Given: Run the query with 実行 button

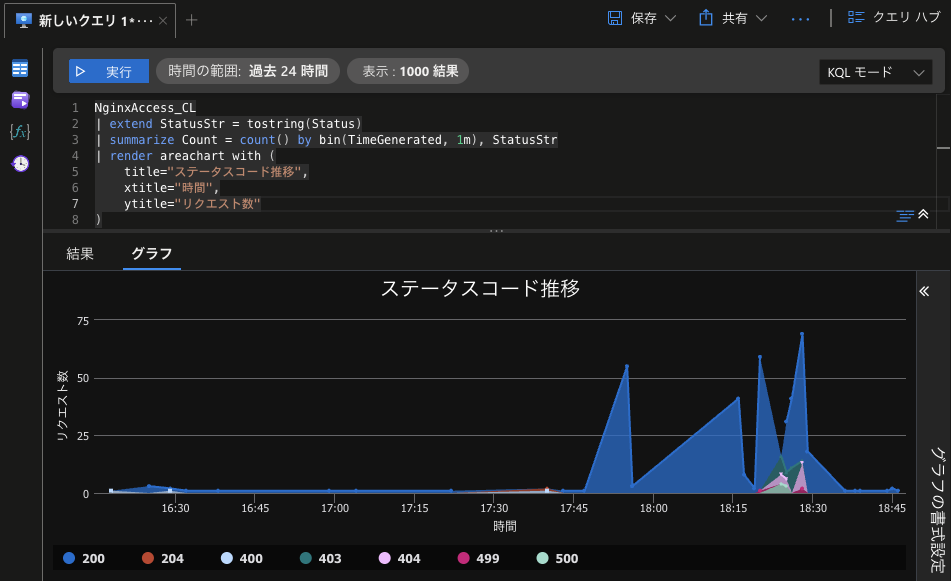Looking at the screenshot, I should [x=109, y=71].
